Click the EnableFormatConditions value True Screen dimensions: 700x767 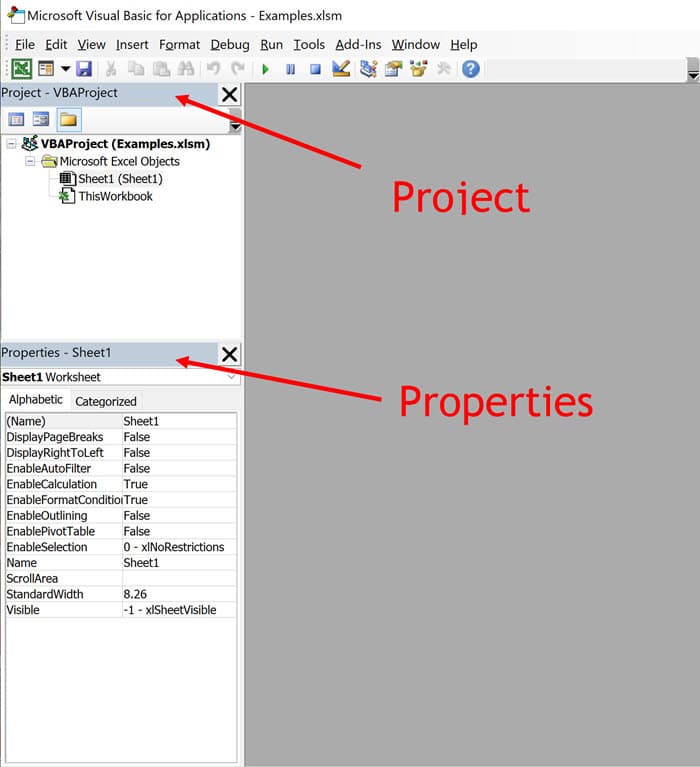179,499
